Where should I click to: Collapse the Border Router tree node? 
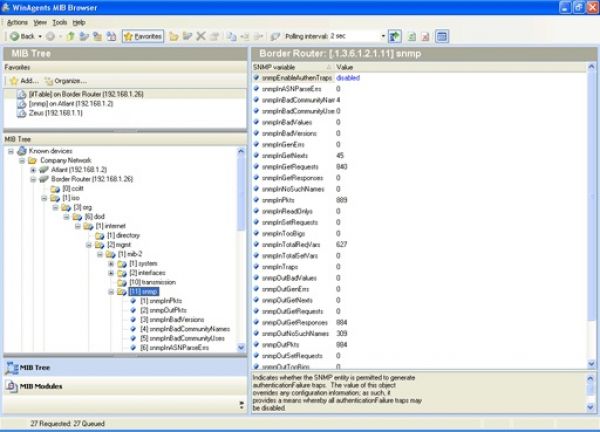pyautogui.click(x=33, y=178)
